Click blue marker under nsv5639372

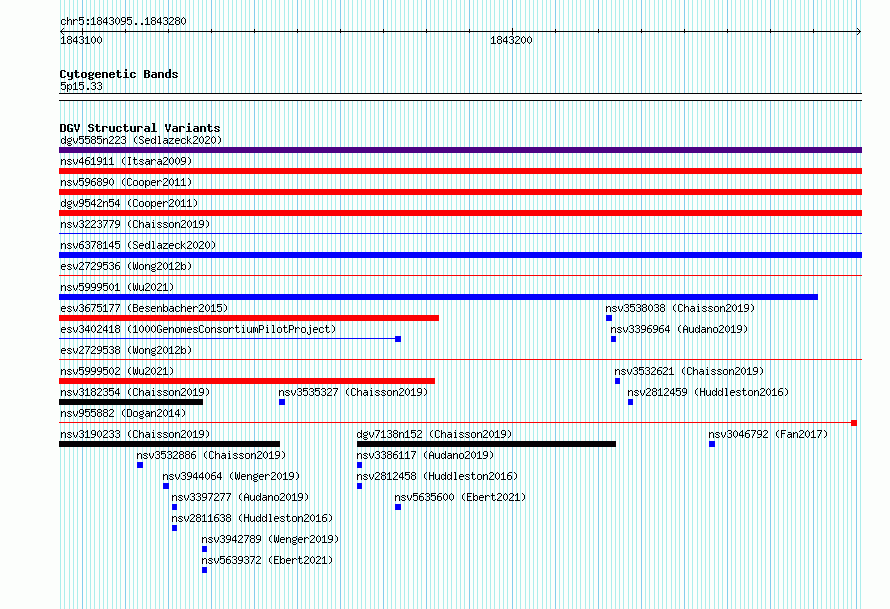coord(204,570)
